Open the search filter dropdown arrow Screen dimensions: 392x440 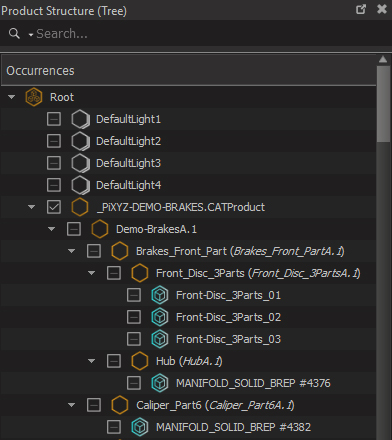31,35
